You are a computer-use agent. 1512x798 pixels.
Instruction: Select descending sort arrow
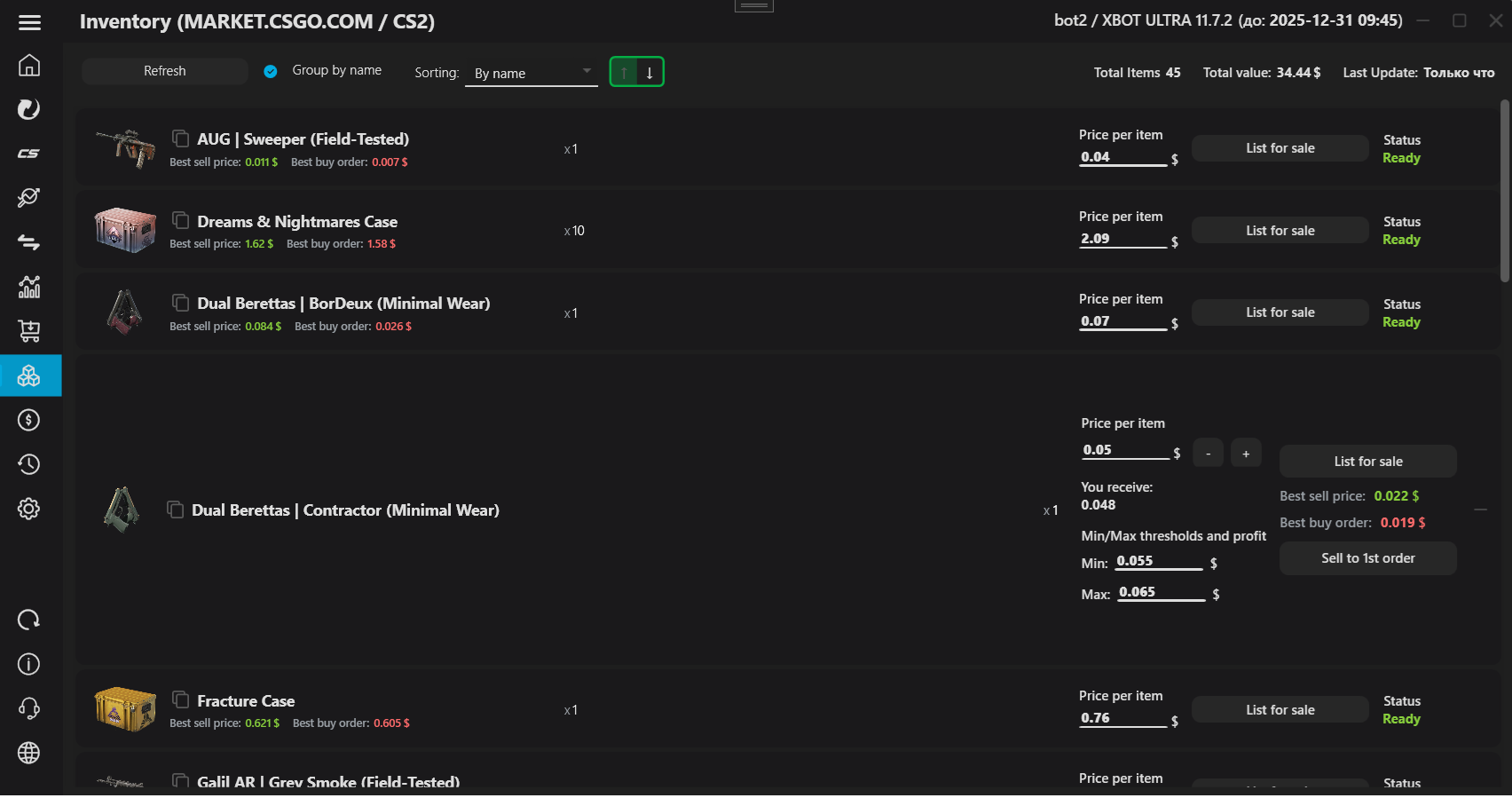pyautogui.click(x=650, y=72)
